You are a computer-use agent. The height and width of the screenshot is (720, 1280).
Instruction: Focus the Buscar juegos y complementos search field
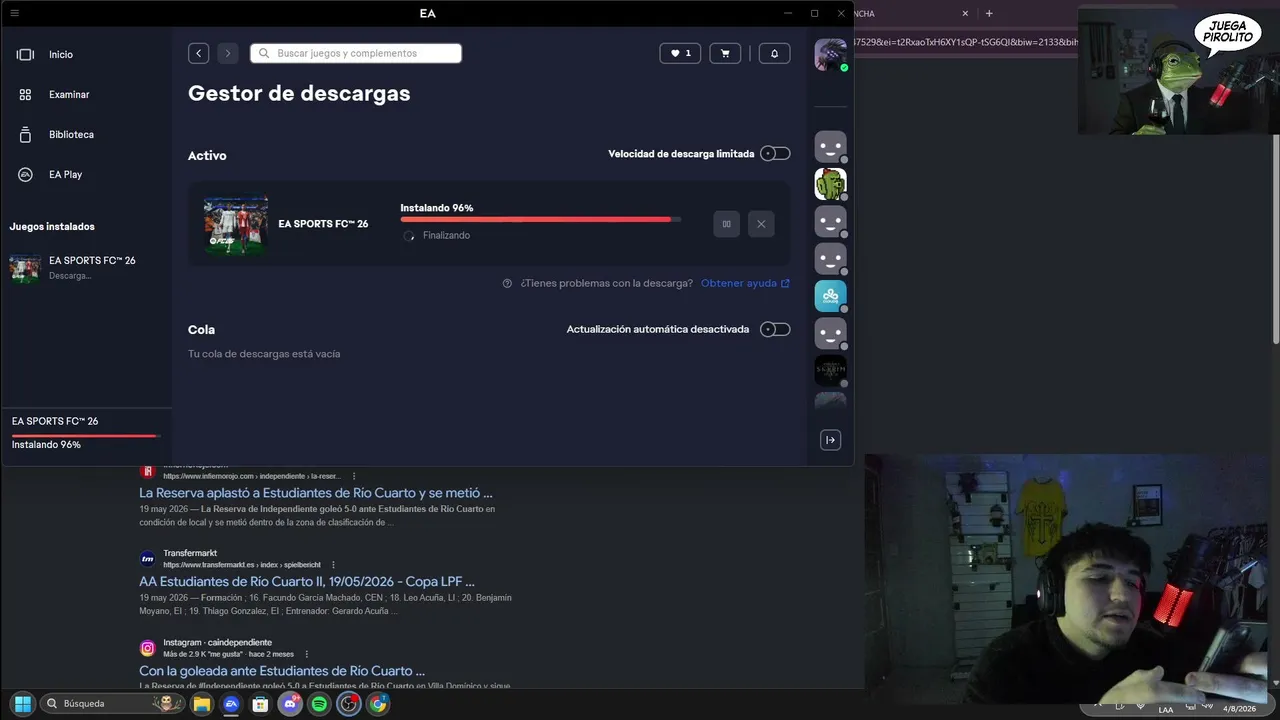click(356, 53)
